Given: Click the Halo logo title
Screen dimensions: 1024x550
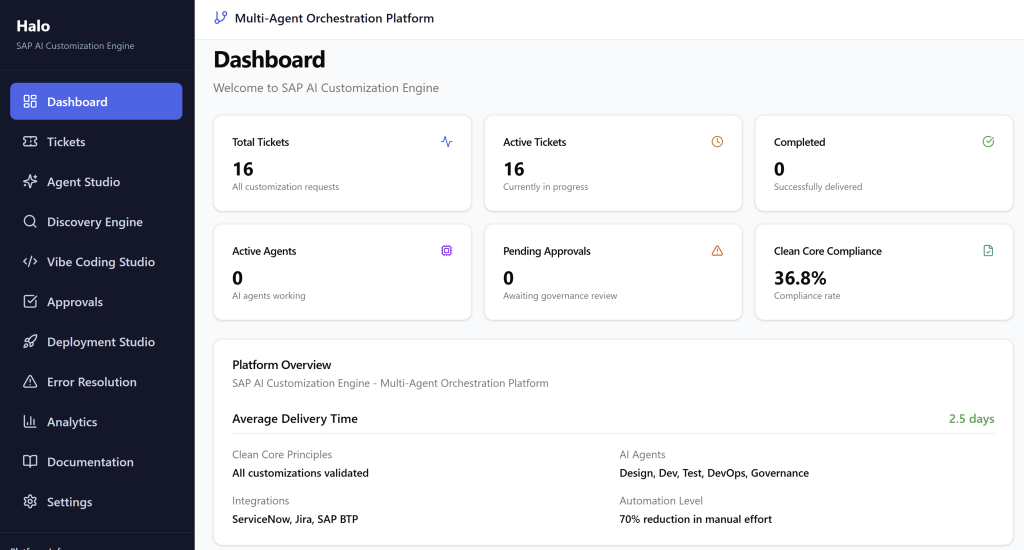Looking at the screenshot, I should [x=33, y=26].
